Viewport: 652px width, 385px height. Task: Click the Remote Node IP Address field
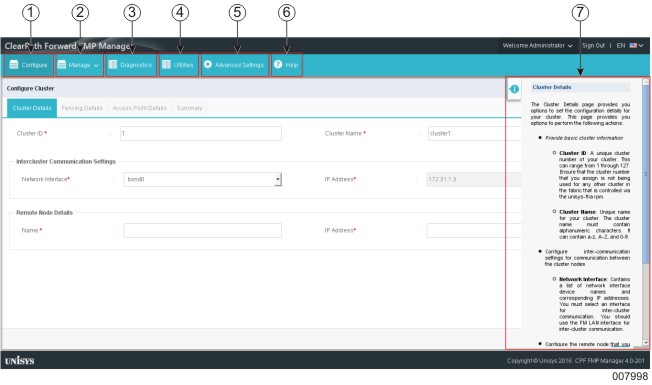pos(474,230)
